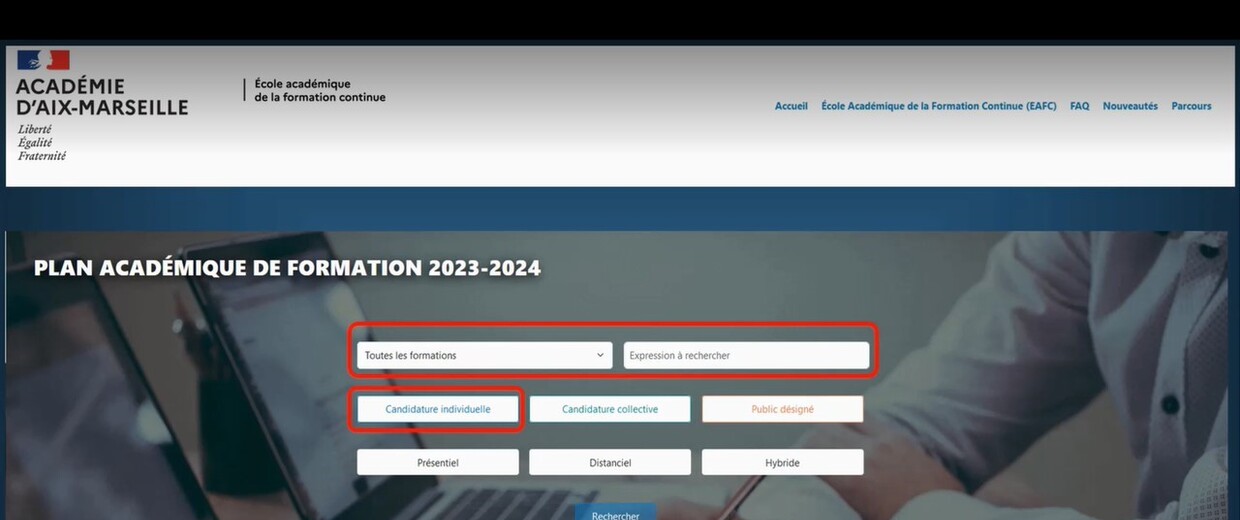
Task: Click the Rechercher button
Action: click(615, 512)
